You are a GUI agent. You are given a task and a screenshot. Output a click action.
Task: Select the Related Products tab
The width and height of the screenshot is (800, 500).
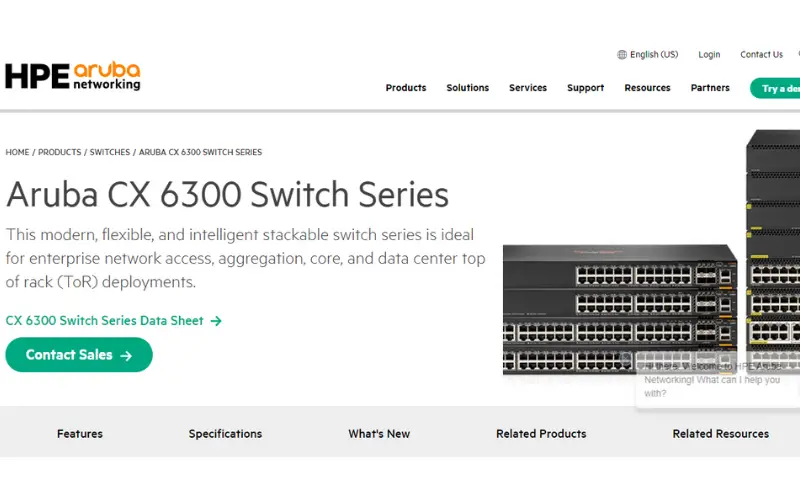(x=541, y=434)
